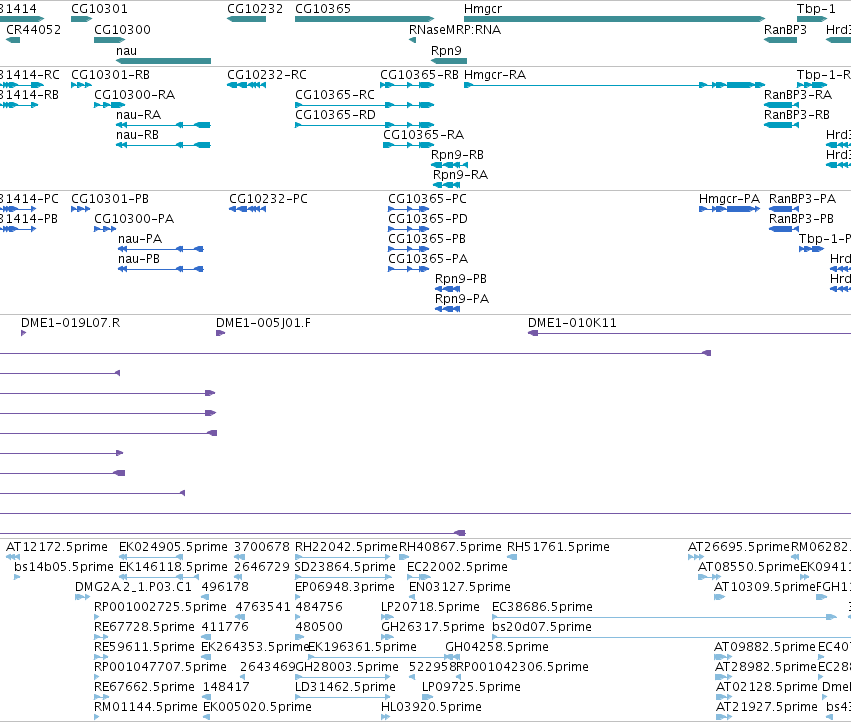The width and height of the screenshot is (851, 722).
Task: Select the LP20718.5prime EST label
Action: coord(430,607)
